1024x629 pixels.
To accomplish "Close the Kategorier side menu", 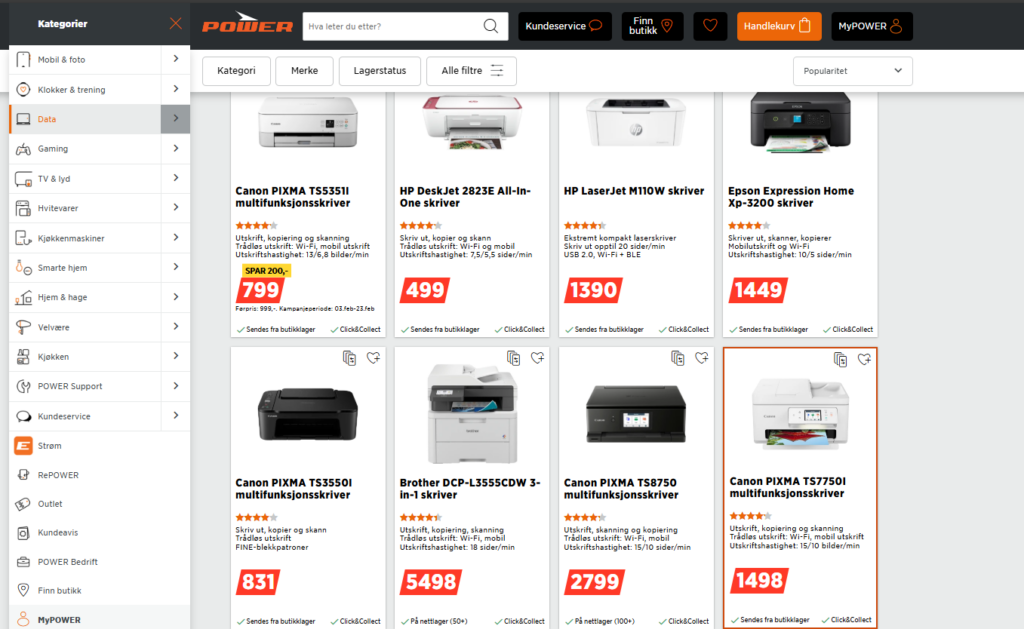I will pyautogui.click(x=175, y=24).
